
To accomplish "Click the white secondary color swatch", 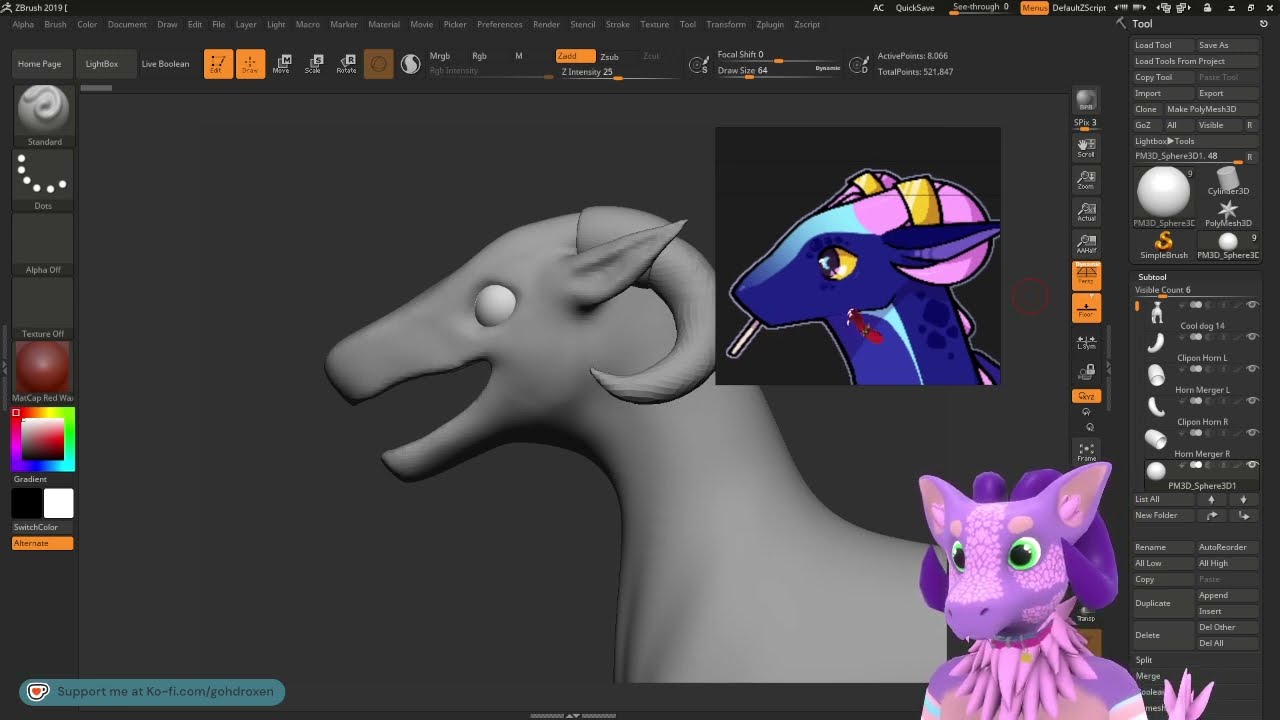I will [x=58, y=503].
